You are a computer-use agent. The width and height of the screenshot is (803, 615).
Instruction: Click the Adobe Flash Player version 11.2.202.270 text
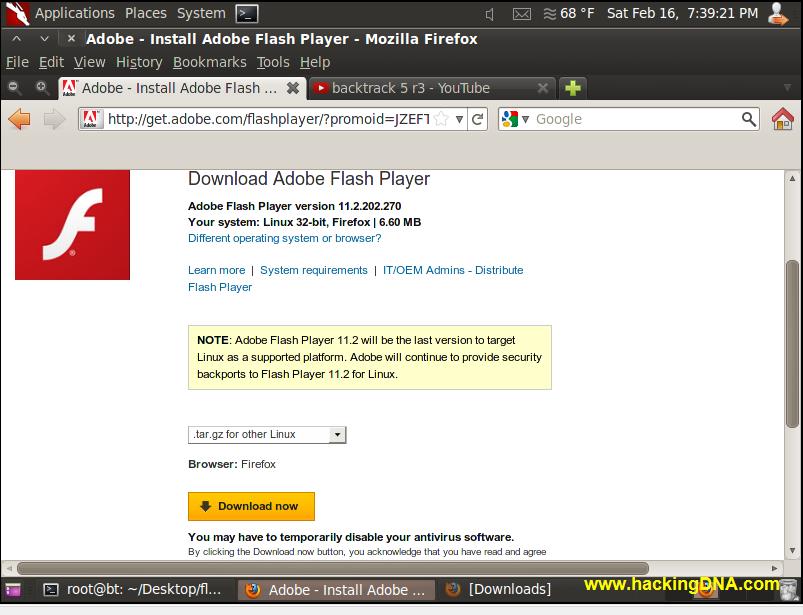click(294, 206)
